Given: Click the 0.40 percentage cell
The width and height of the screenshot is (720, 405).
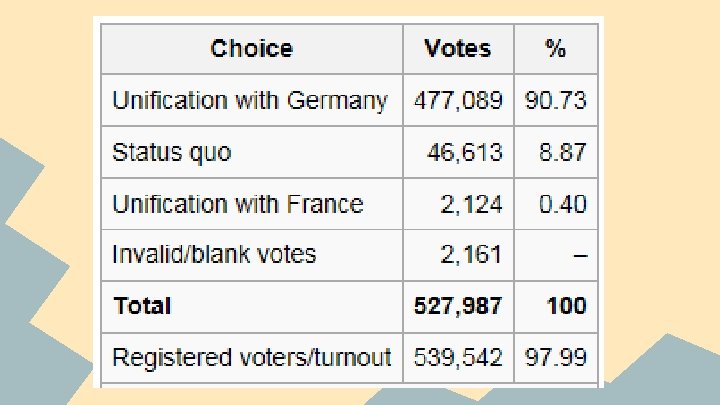Looking at the screenshot, I should tap(561, 204).
